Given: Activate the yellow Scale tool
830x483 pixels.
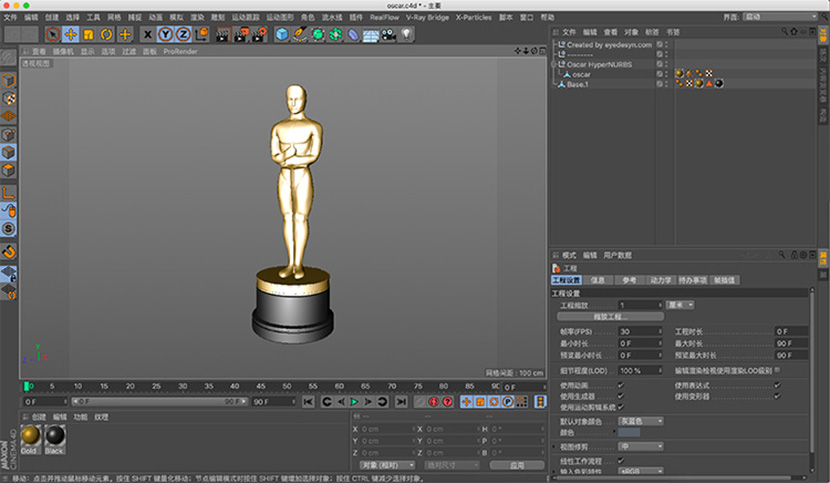Looking at the screenshot, I should click(x=88, y=34).
